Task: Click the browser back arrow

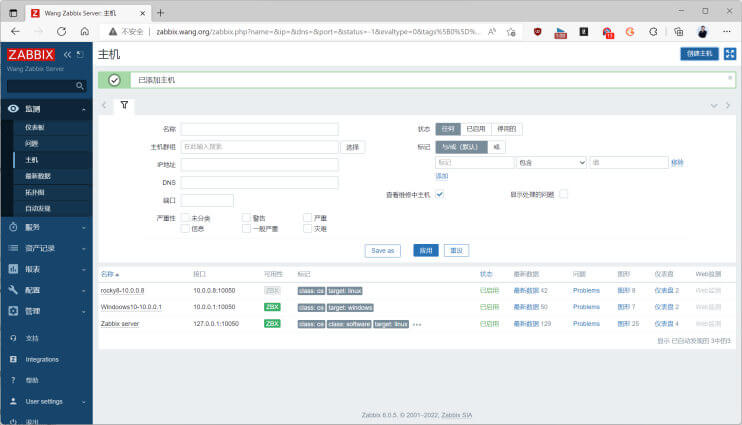Action: click(15, 32)
